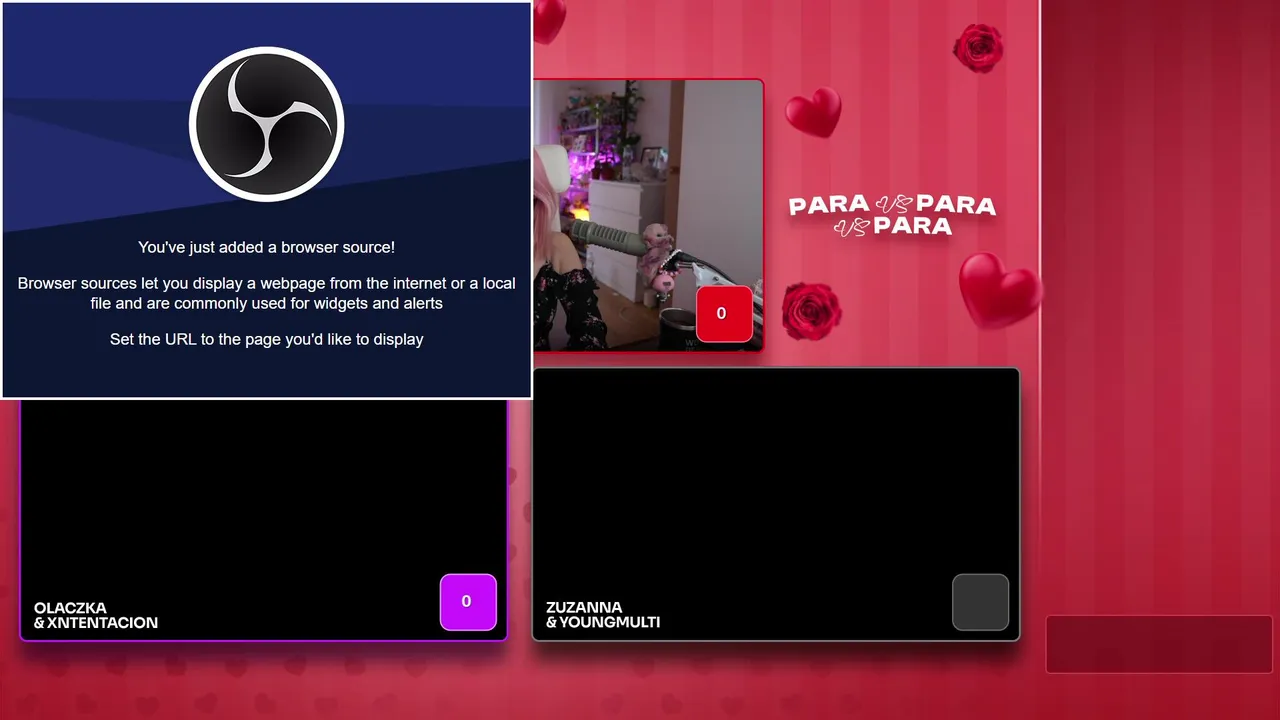Click the black video panel above OLACZKA label

264,518
